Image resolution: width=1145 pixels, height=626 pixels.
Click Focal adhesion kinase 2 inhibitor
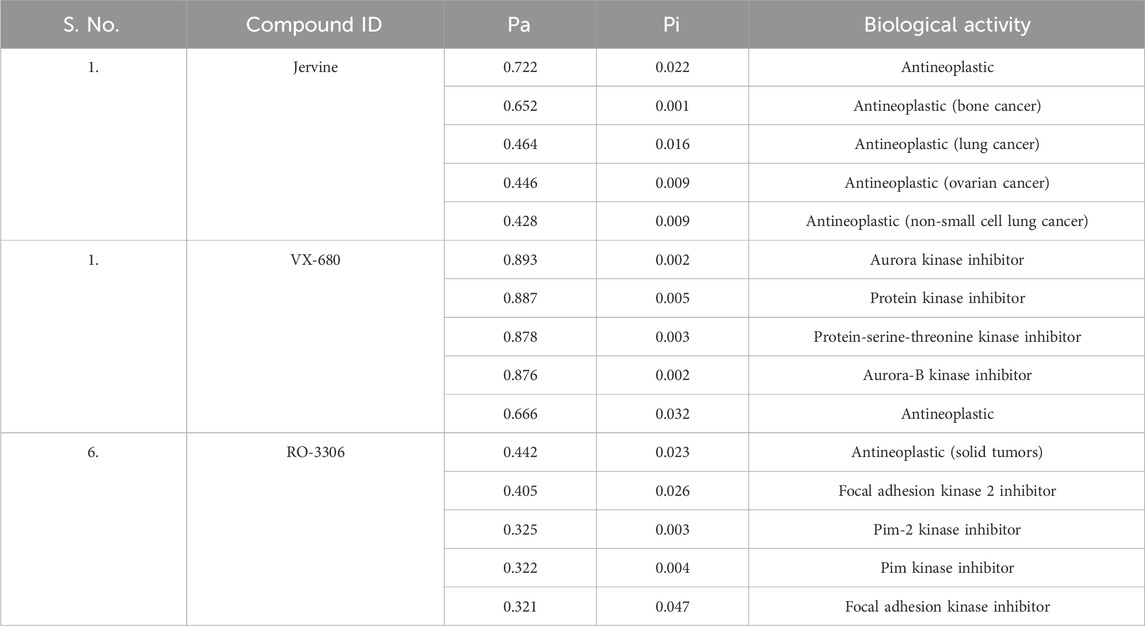(946, 491)
